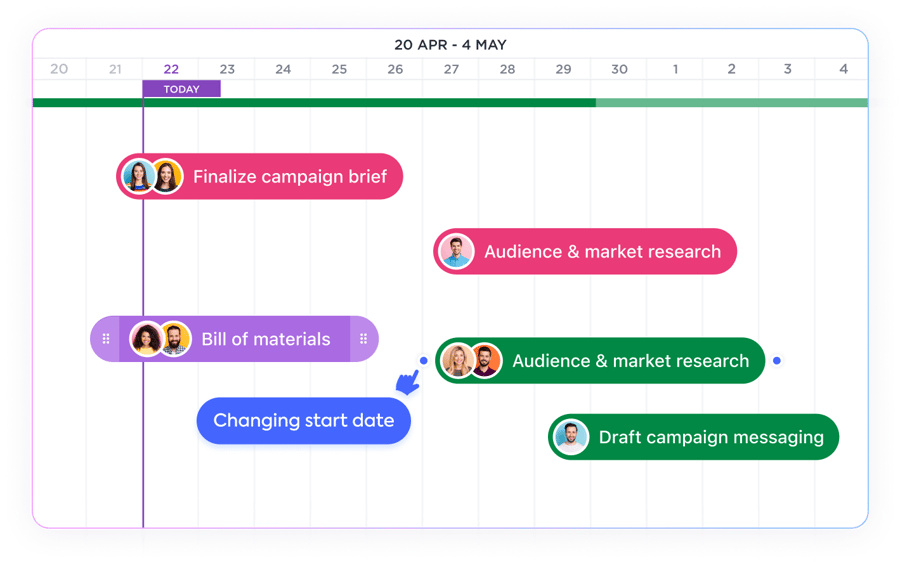Screen dimensions: 900x563
Task: Select day 3 in the timeline header
Action: pyautogui.click(x=788, y=69)
